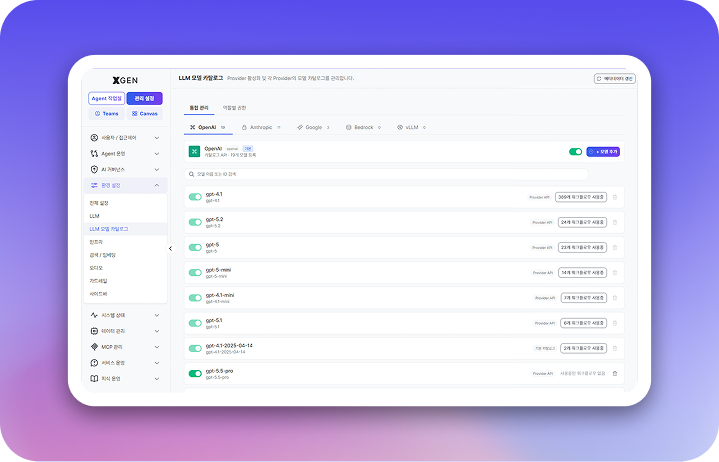The height and width of the screenshot is (462, 719).
Task: Open the second top tab beside integrated management
Action: 234,108
